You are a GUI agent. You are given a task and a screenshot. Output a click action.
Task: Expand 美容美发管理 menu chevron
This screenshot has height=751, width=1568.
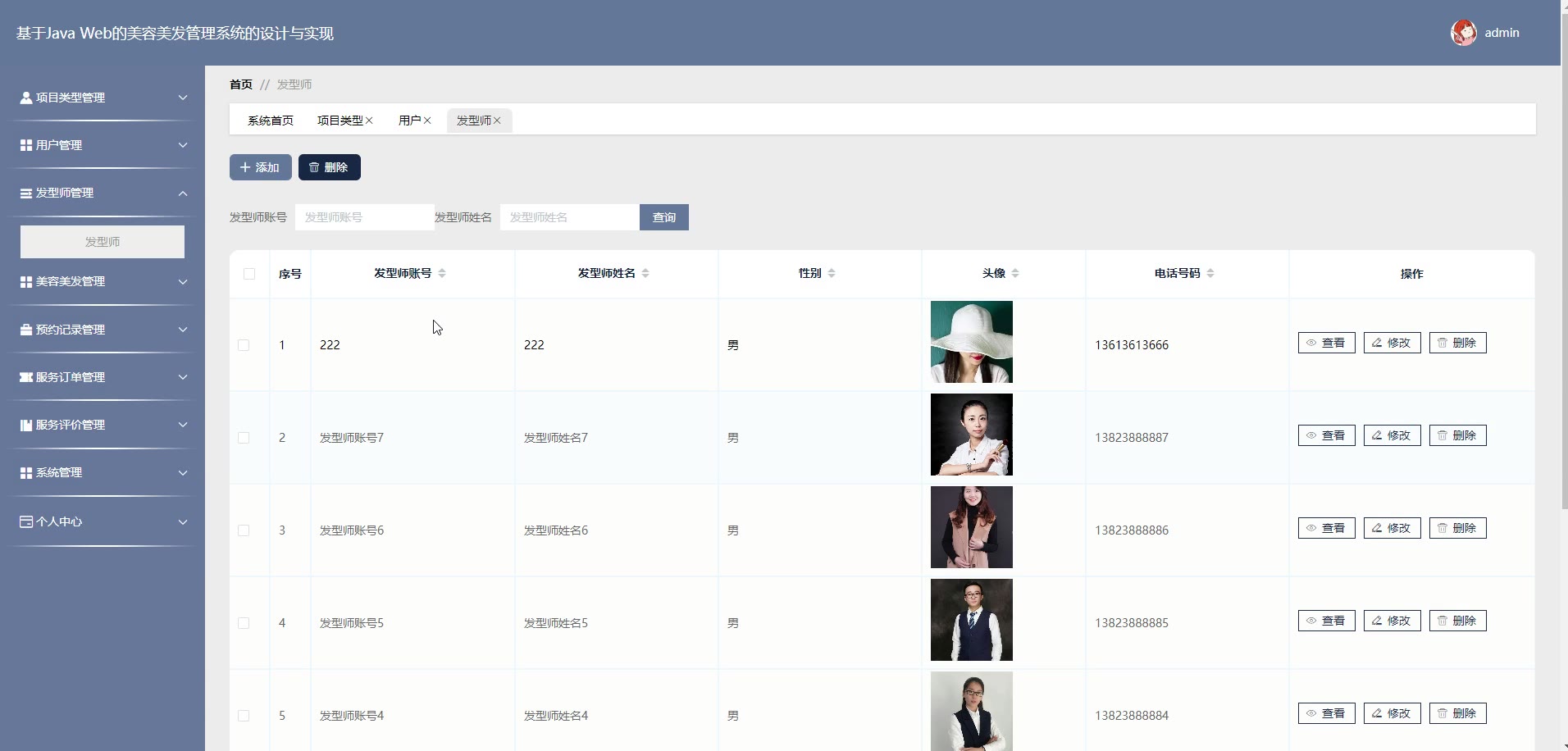(183, 281)
